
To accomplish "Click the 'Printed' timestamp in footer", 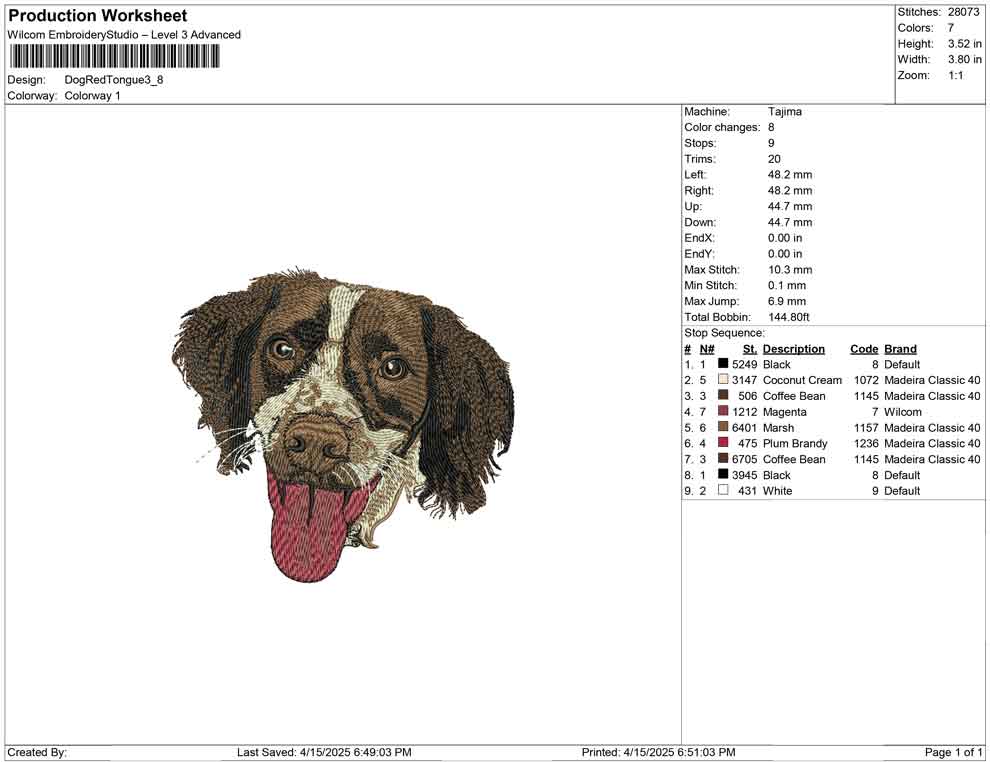I will coord(658,752).
